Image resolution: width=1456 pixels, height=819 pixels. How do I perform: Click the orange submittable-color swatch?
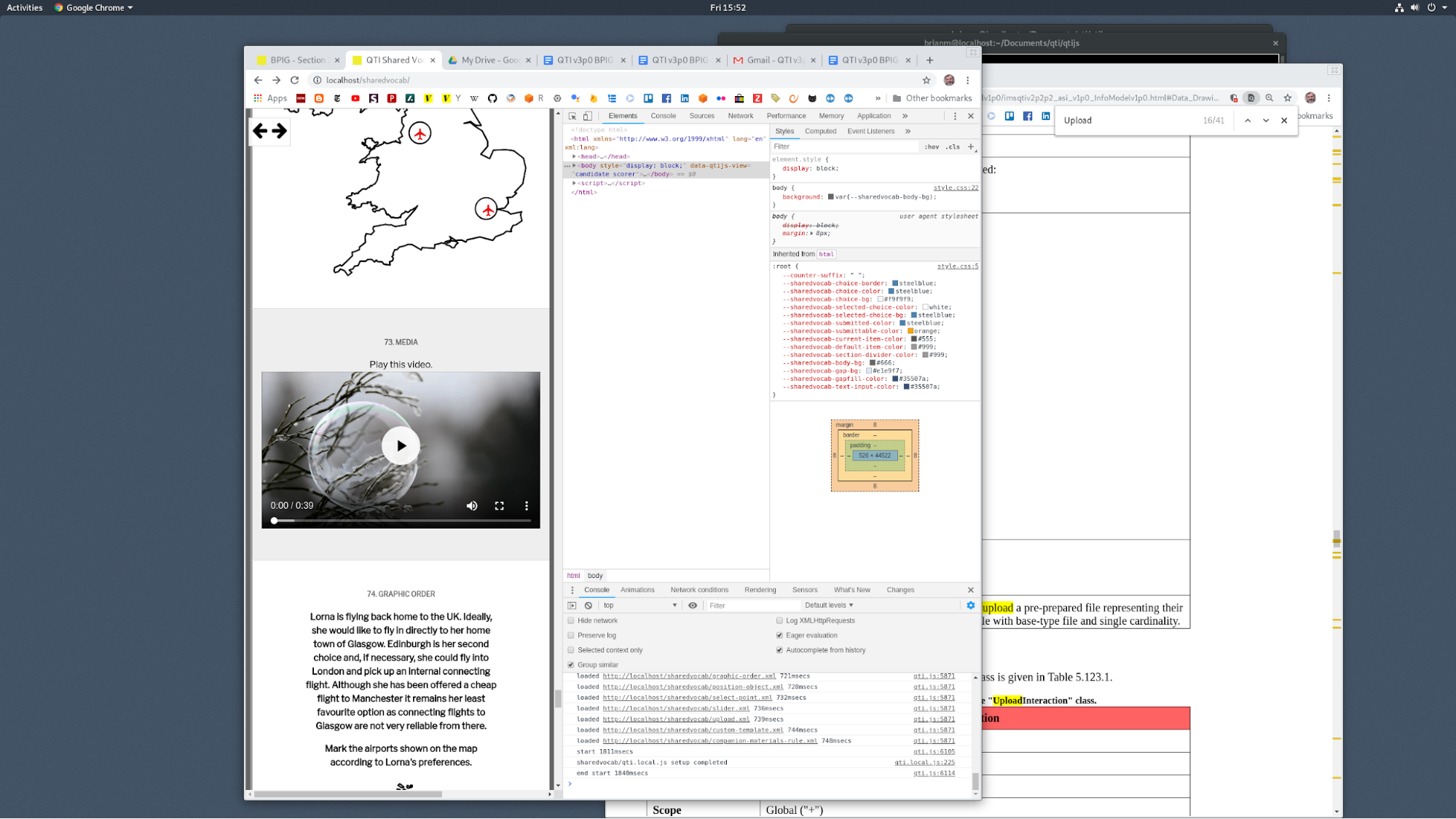coord(910,331)
